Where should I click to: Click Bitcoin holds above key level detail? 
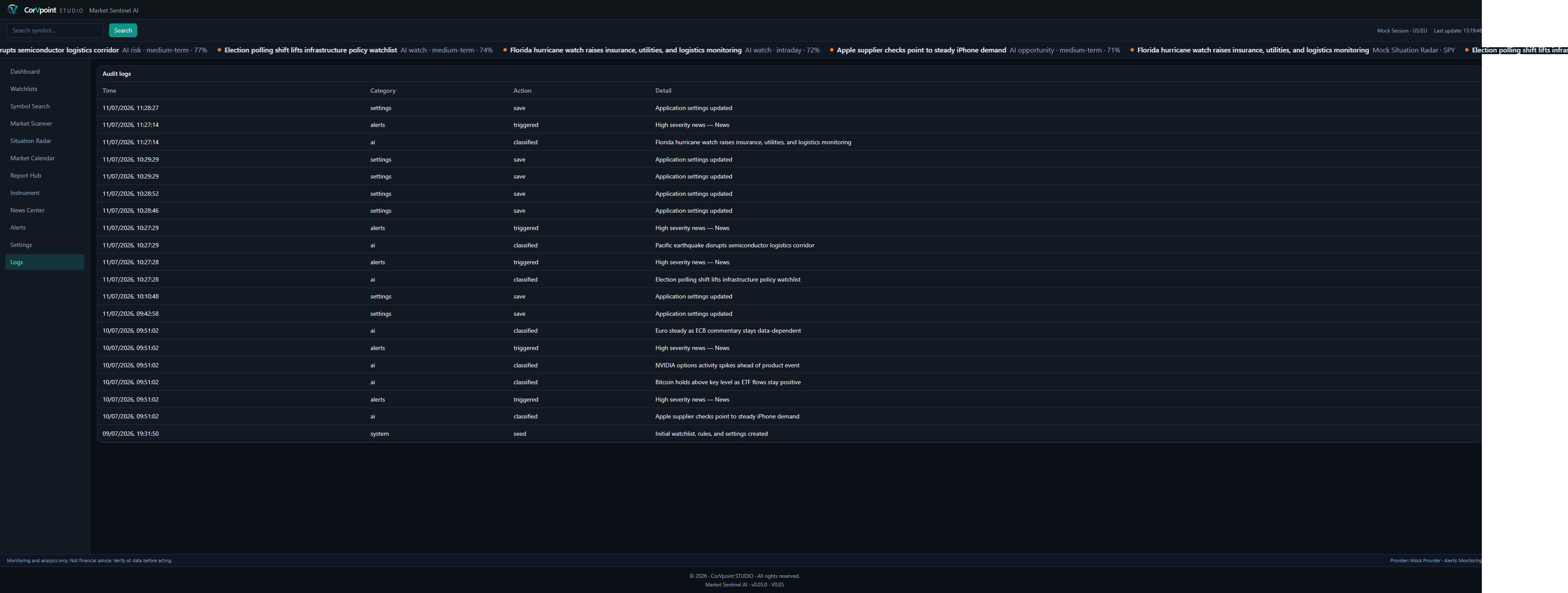tap(728, 382)
